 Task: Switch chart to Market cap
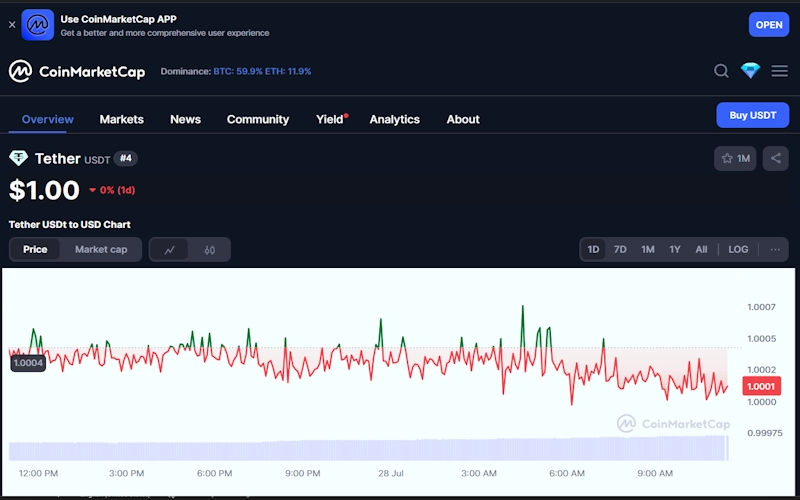[101, 249]
